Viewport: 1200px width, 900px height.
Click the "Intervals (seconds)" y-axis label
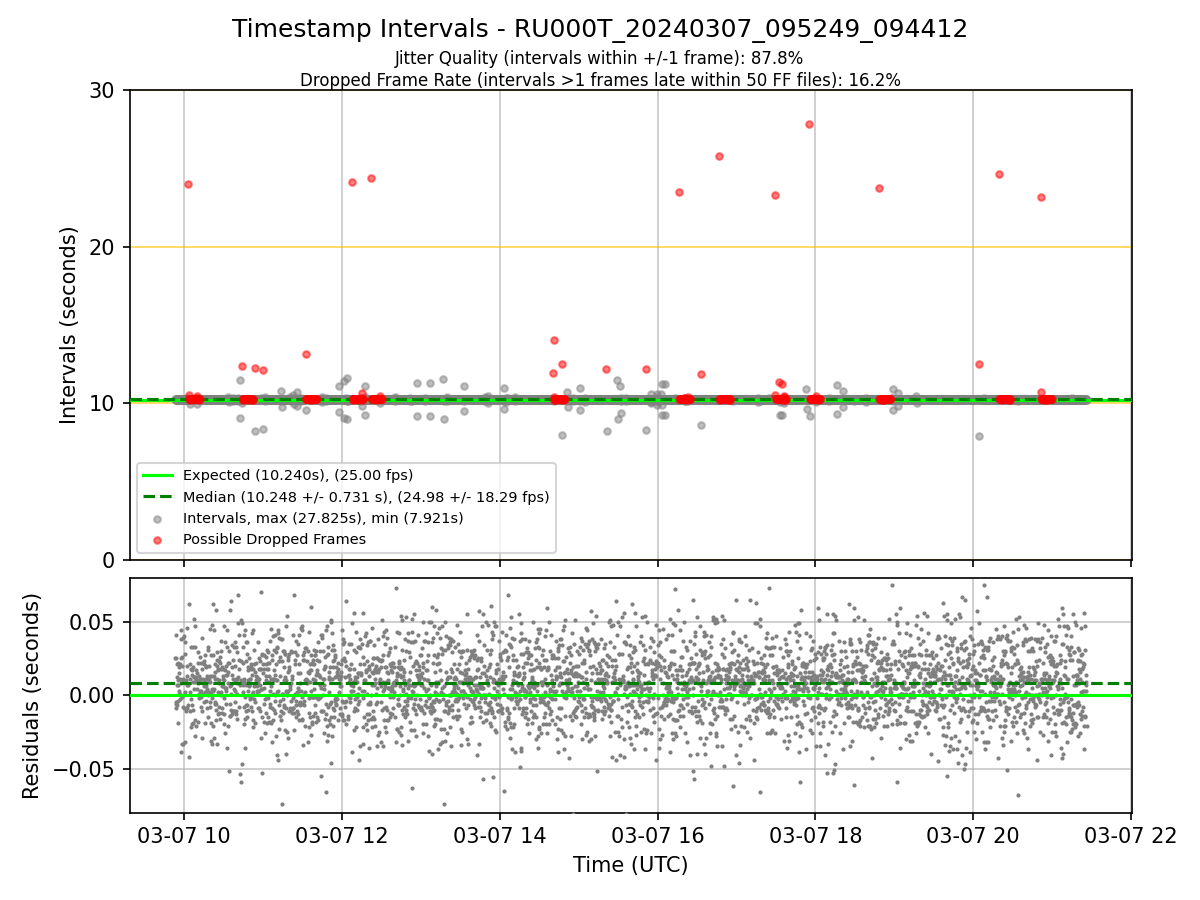tap(69, 325)
